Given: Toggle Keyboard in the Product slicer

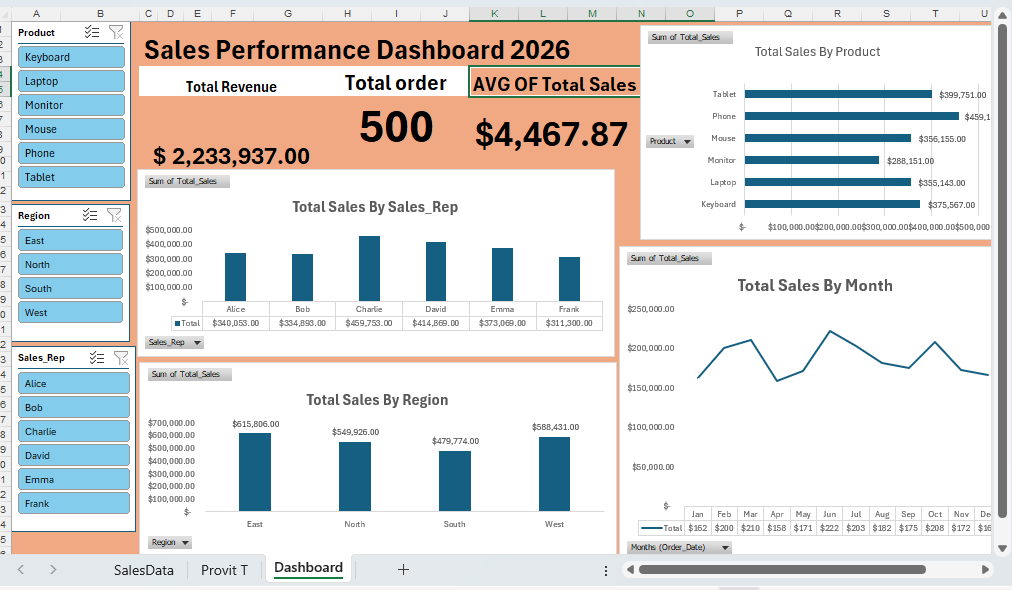Looking at the screenshot, I should click(71, 57).
